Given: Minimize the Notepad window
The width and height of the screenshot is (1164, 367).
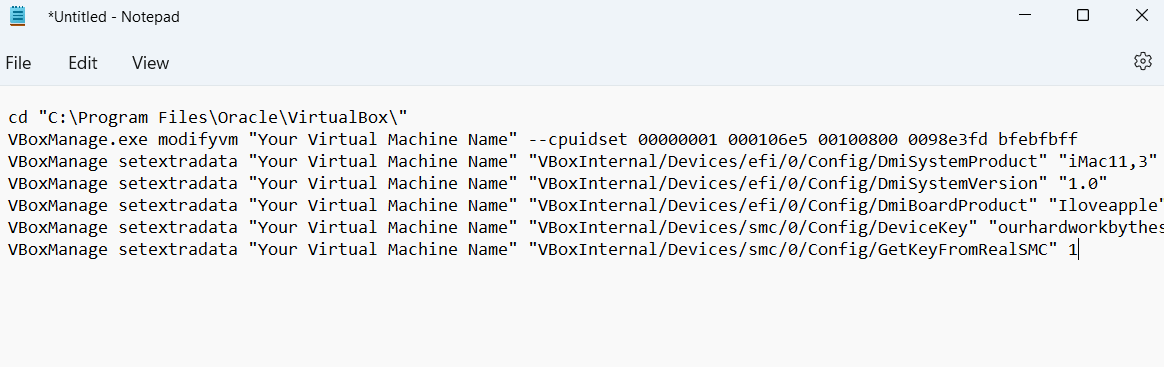Looking at the screenshot, I should pyautogui.click(x=1025, y=16).
